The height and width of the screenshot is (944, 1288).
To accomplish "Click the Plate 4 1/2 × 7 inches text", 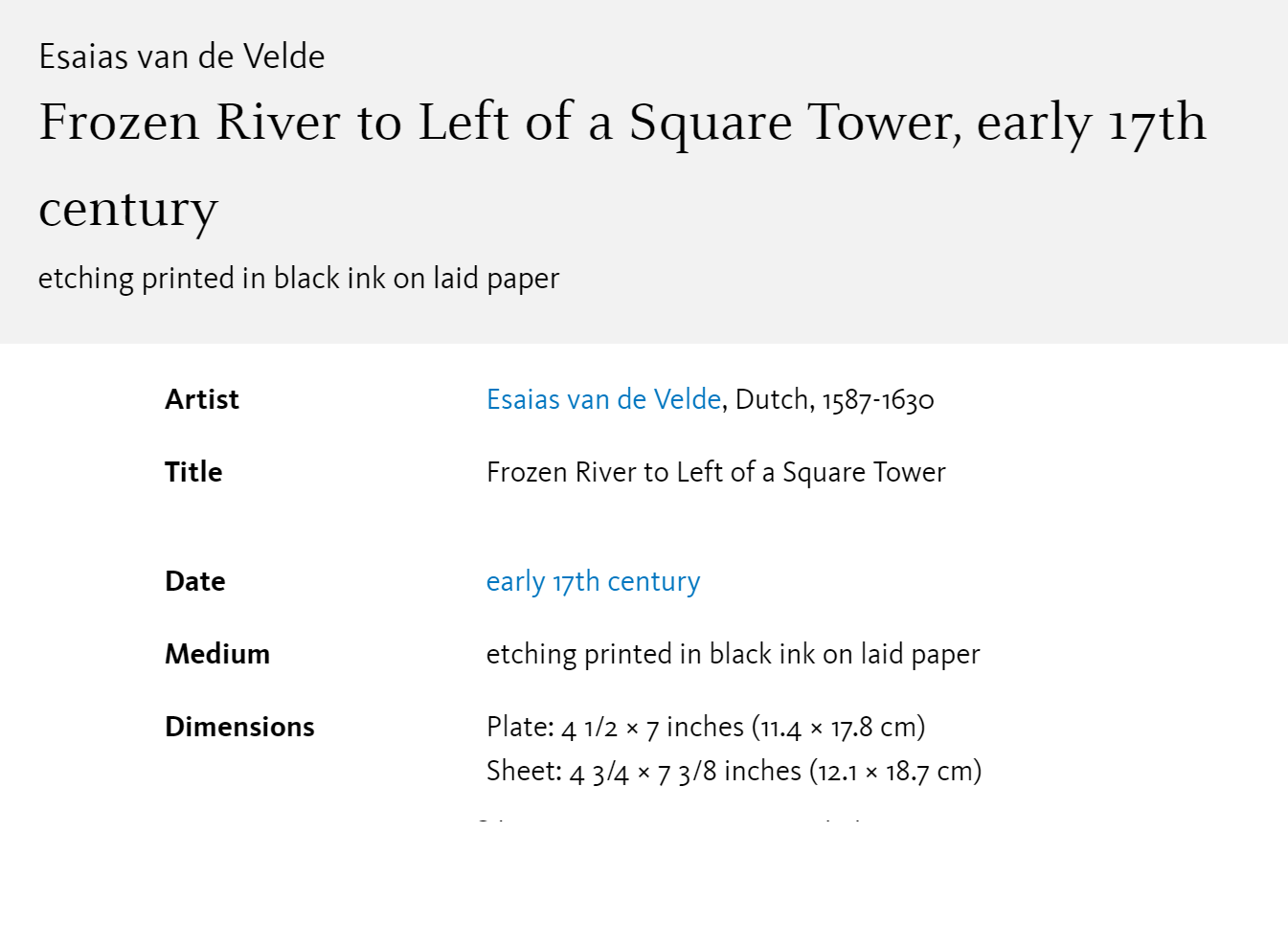I will coord(615,727).
